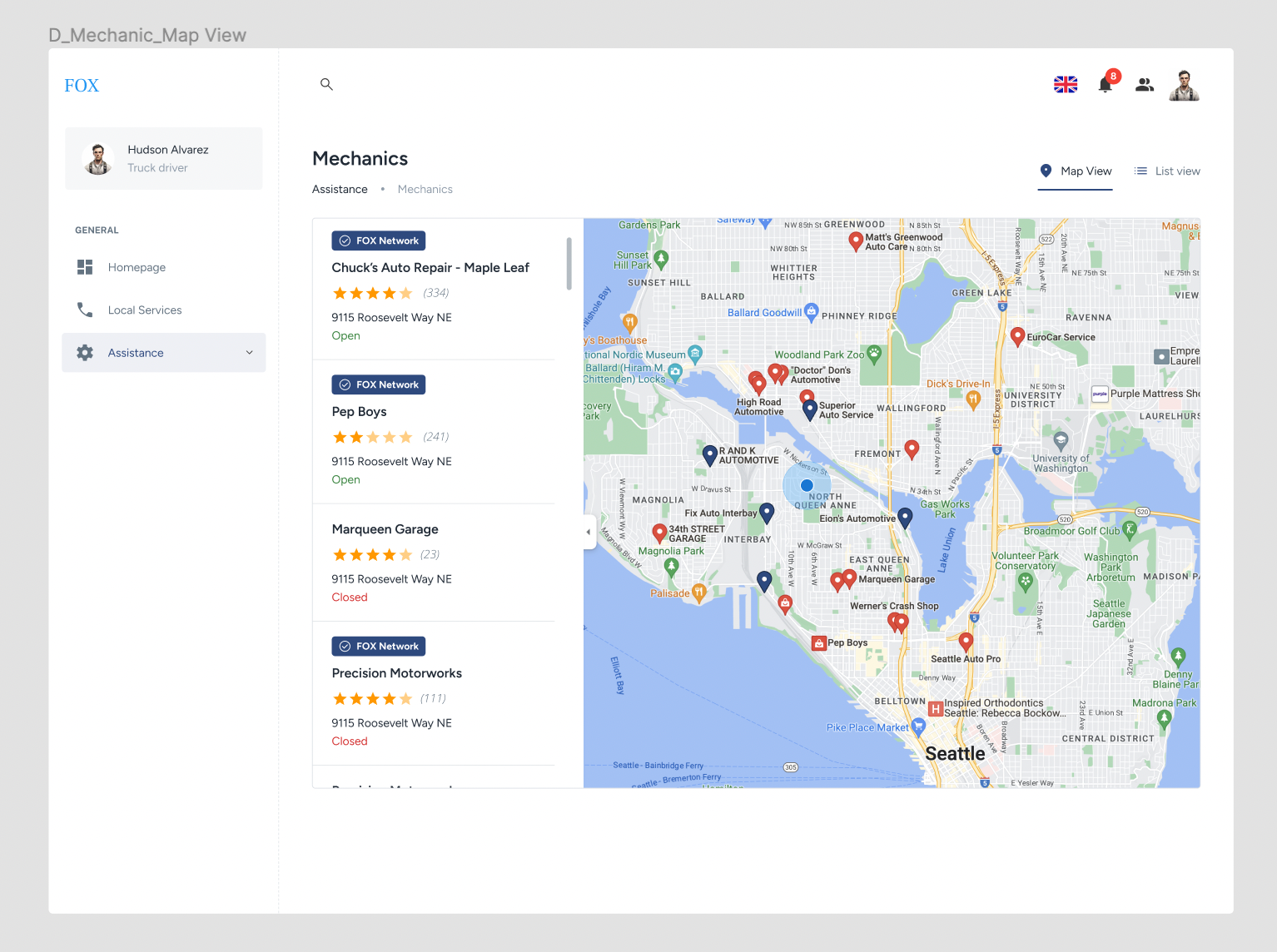Click the Pike Place Market marker

pos(919,726)
